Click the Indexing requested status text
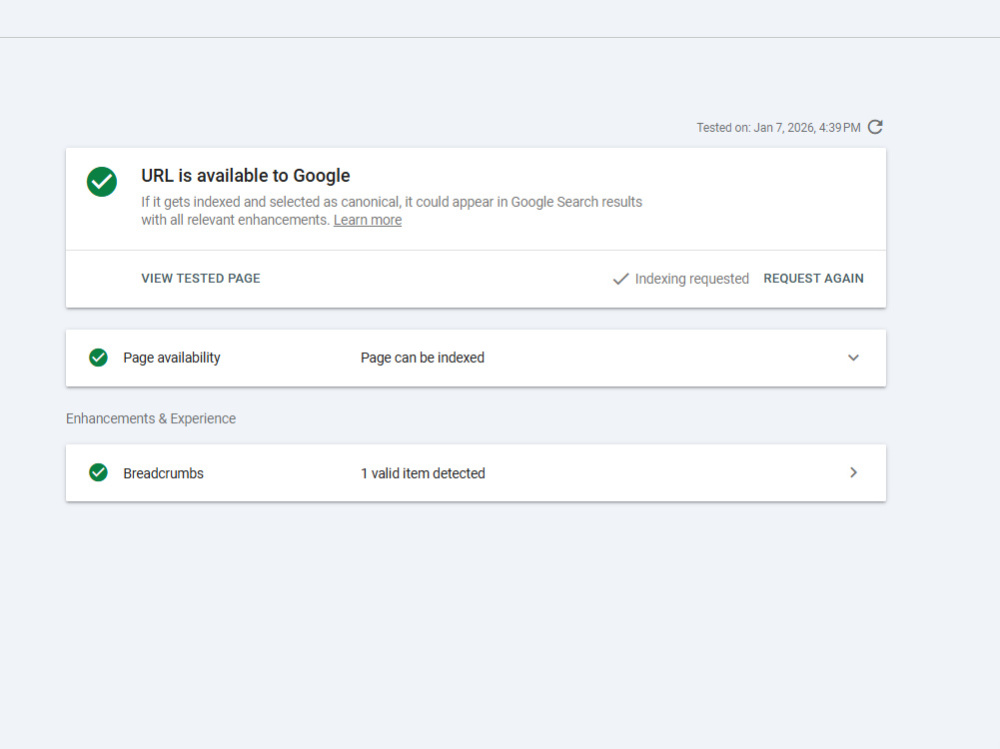This screenshot has height=749, width=1000. (692, 279)
